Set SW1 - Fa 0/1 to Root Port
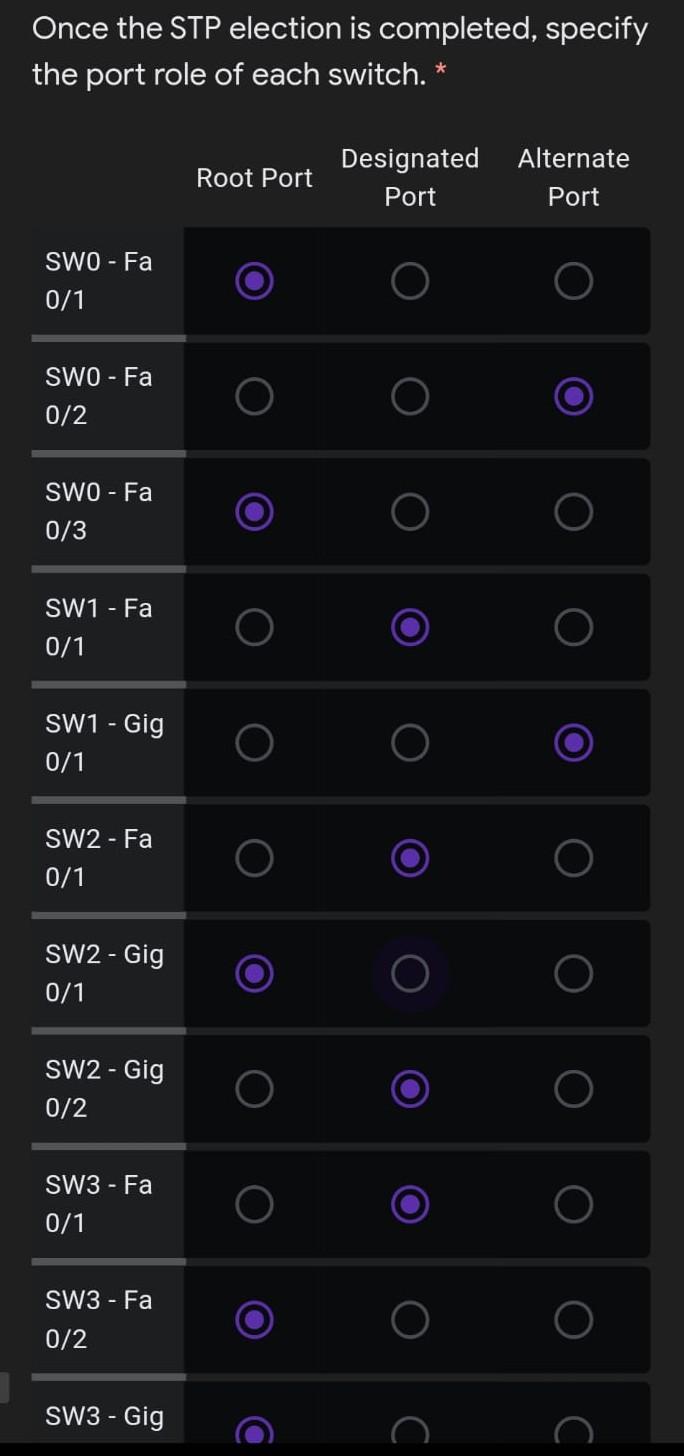Image resolution: width=684 pixels, height=1456 pixels. pyautogui.click(x=254, y=628)
